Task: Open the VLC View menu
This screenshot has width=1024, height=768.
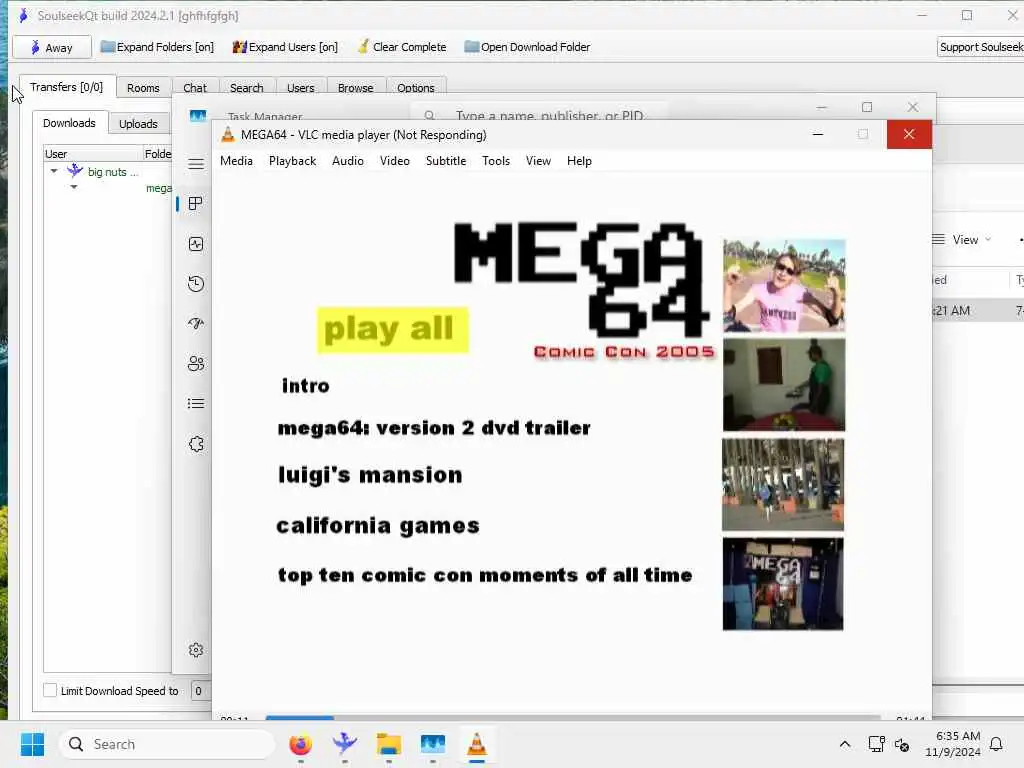Action: tap(538, 161)
